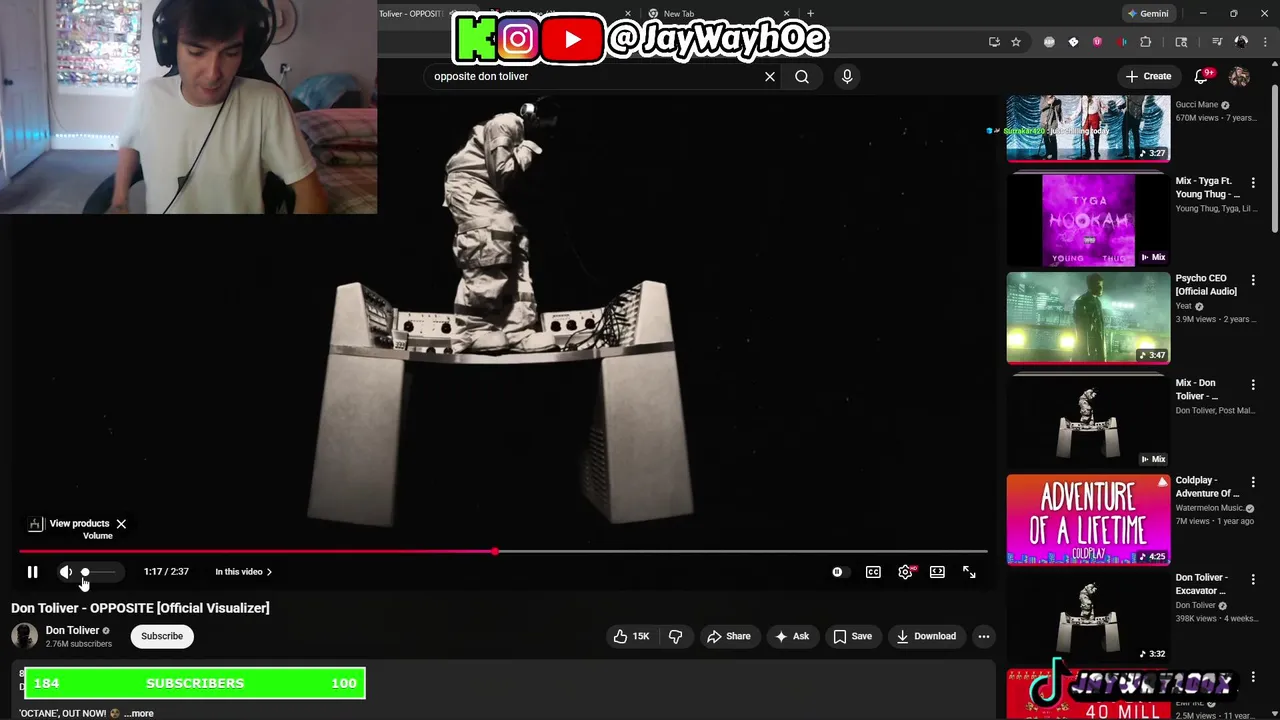This screenshot has height=720, width=1280.
Task: Open YouTube account avatar menu
Action: tap(1239, 76)
